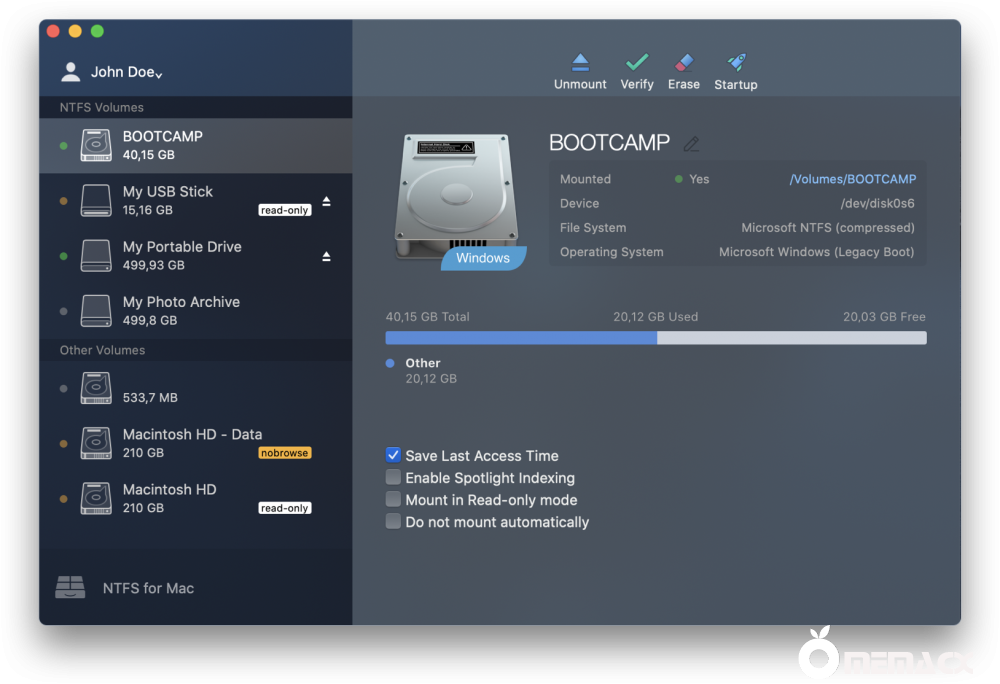The height and width of the screenshot is (684, 1000).
Task: Click the Erase toolbar icon
Action: coord(684,63)
